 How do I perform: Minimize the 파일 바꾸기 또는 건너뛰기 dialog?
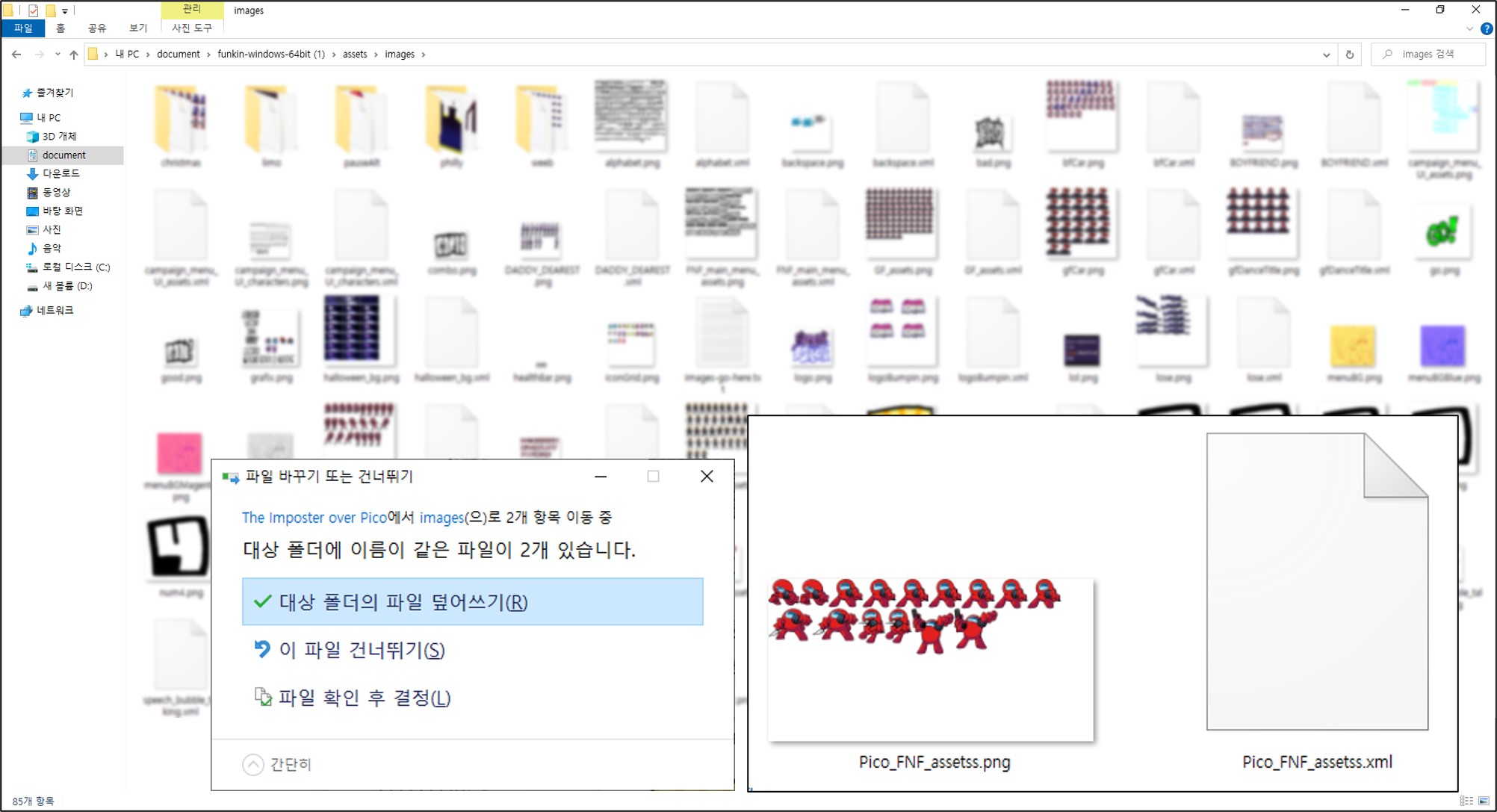coord(601,476)
